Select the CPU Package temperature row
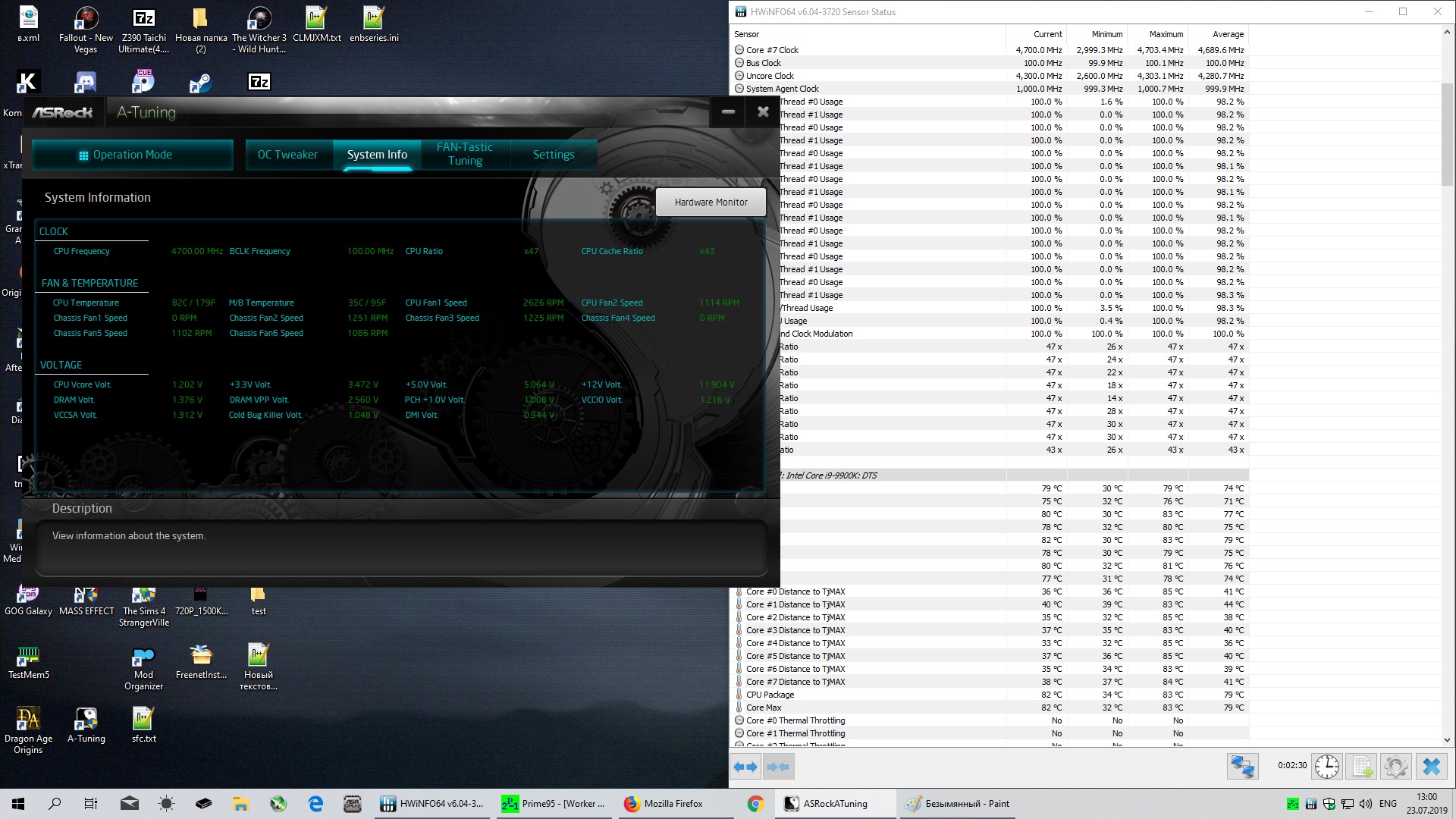Image resolution: width=1456 pixels, height=819 pixels. point(770,695)
